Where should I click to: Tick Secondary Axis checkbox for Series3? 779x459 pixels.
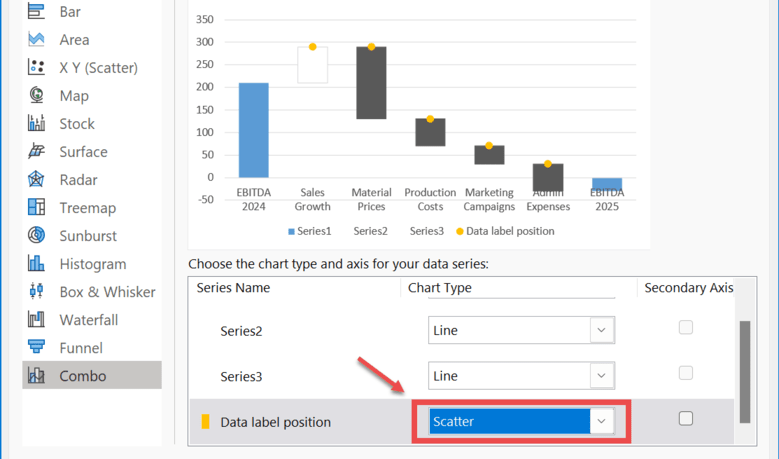(x=686, y=373)
